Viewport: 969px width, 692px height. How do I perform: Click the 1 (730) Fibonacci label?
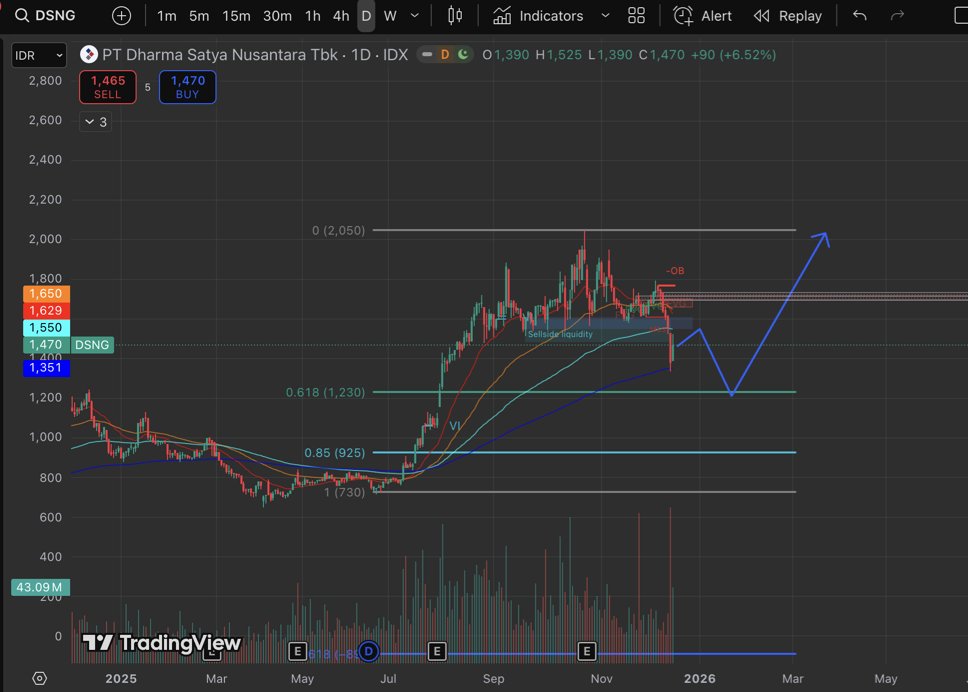coord(344,492)
